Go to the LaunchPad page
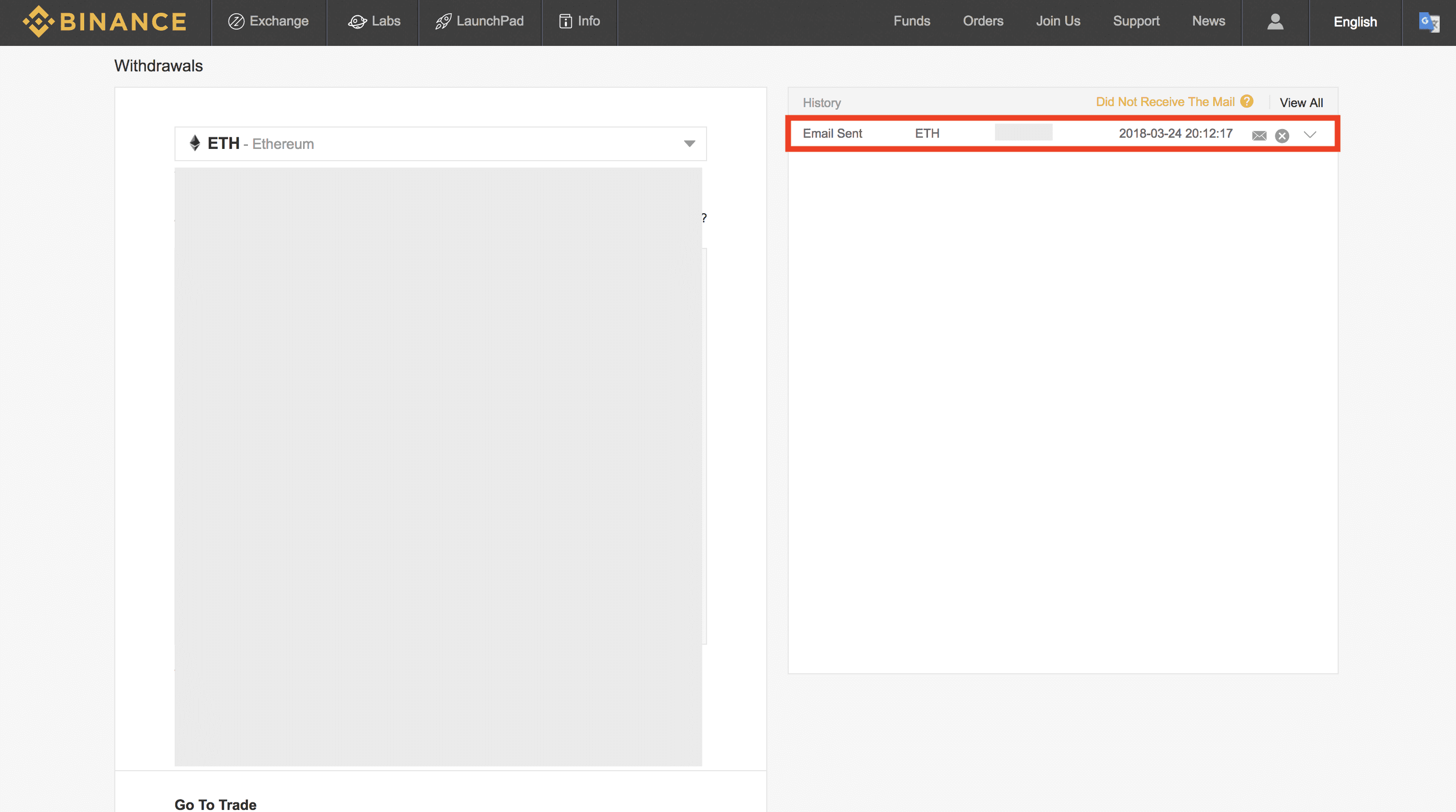 (x=480, y=21)
